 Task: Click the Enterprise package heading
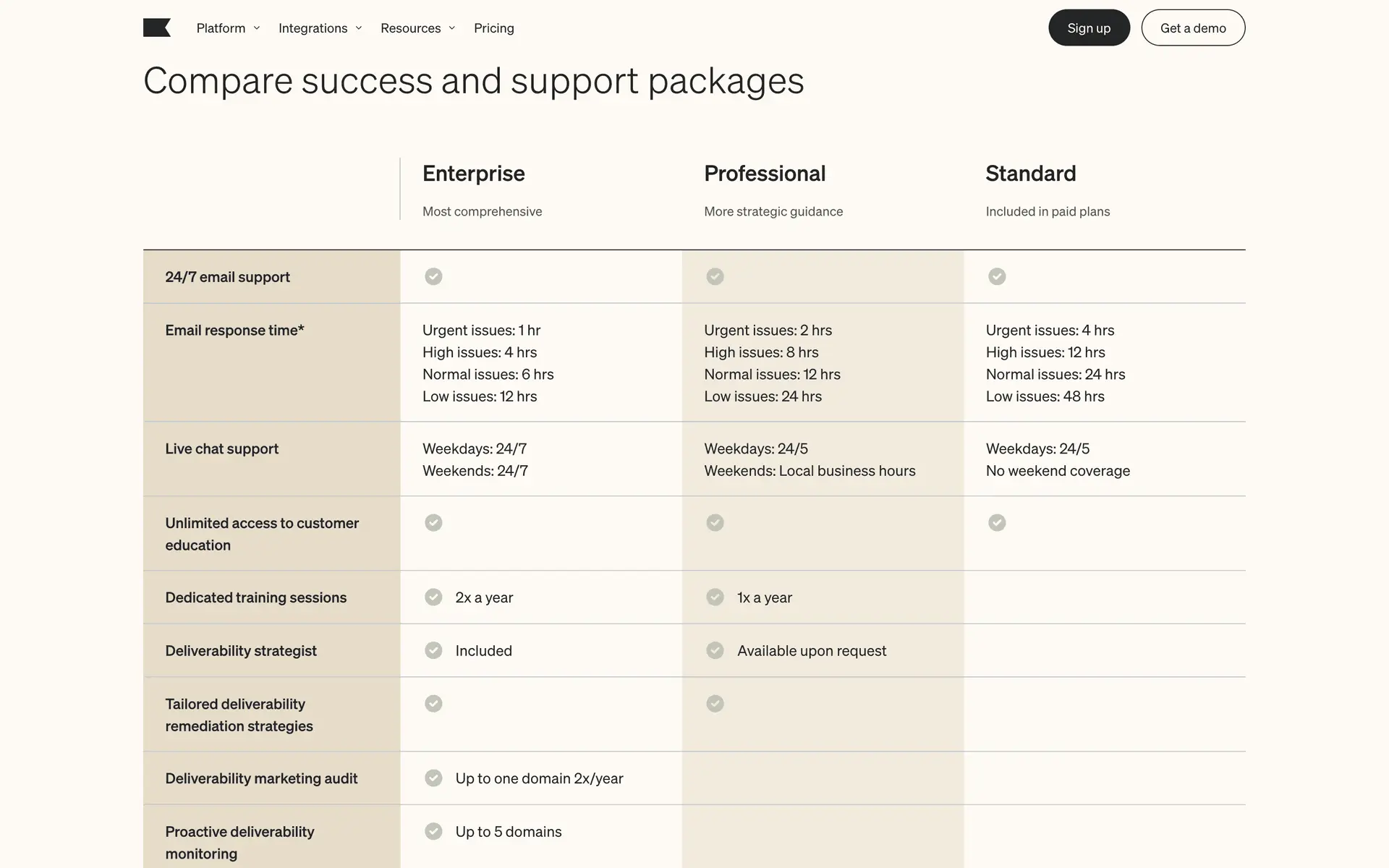pyautogui.click(x=474, y=174)
